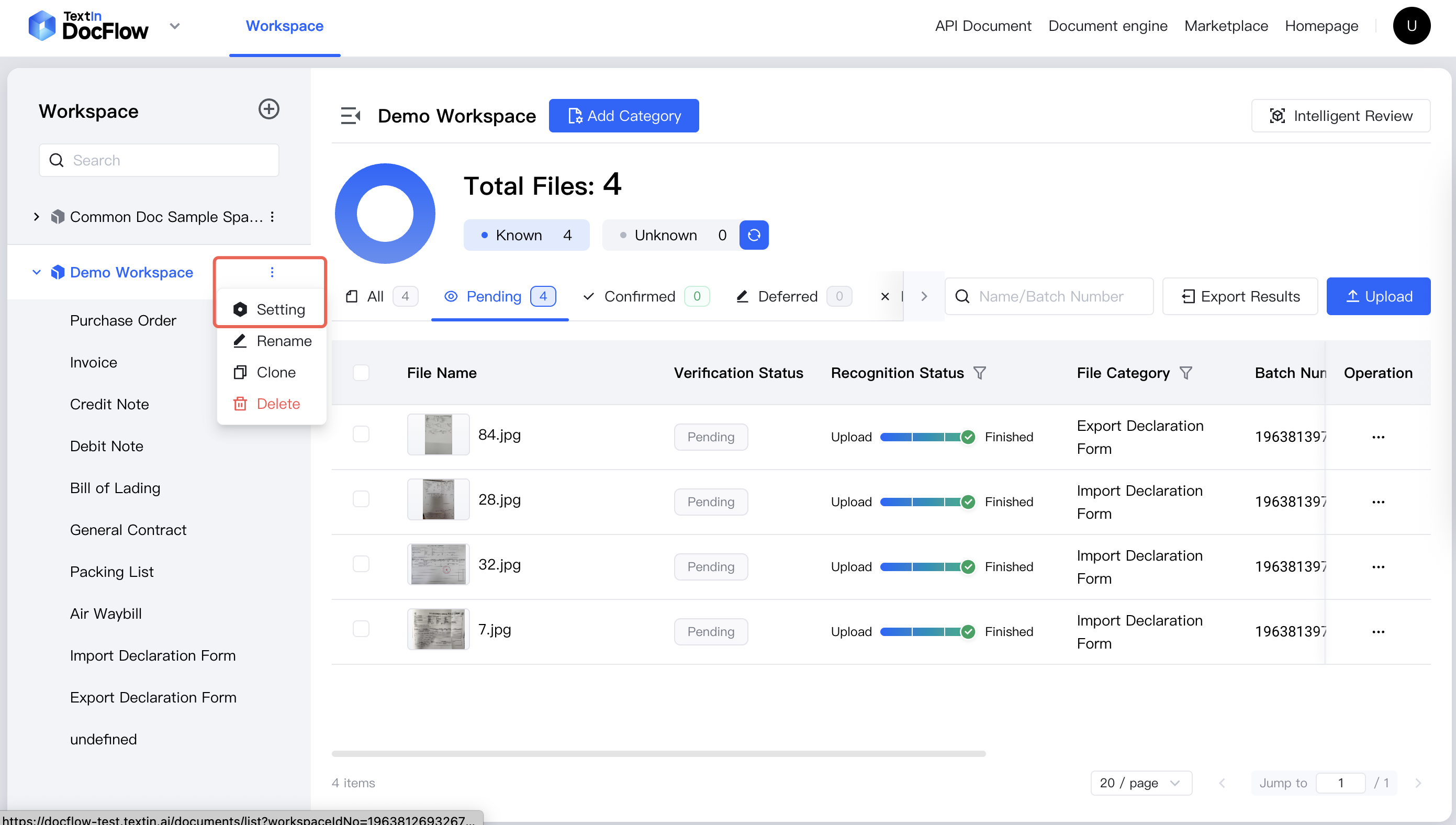Screen dimensions: 1456x825
Task: Click the Export Results button
Action: click(x=1240, y=296)
